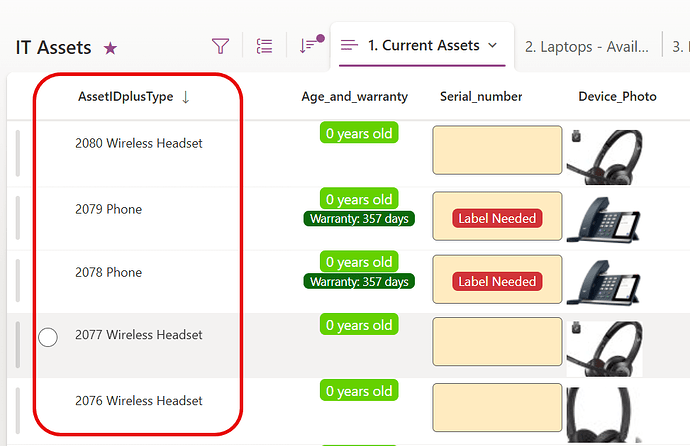The image size is (690, 446).
Task: Click the Device_Photo column header
Action: (x=617, y=97)
